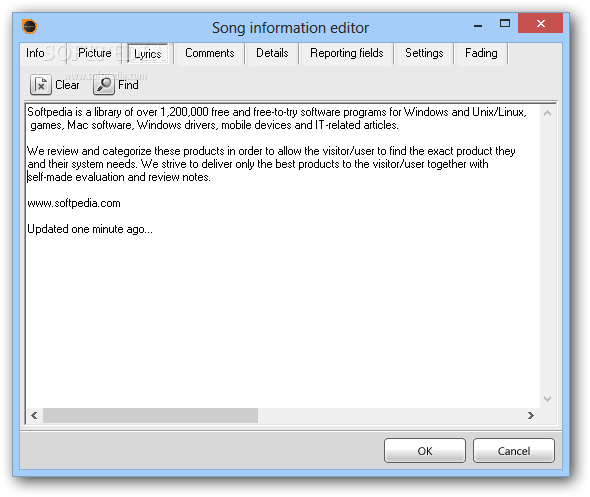590x497 pixels.
Task: Click the app logo in title bar
Action: (29, 27)
